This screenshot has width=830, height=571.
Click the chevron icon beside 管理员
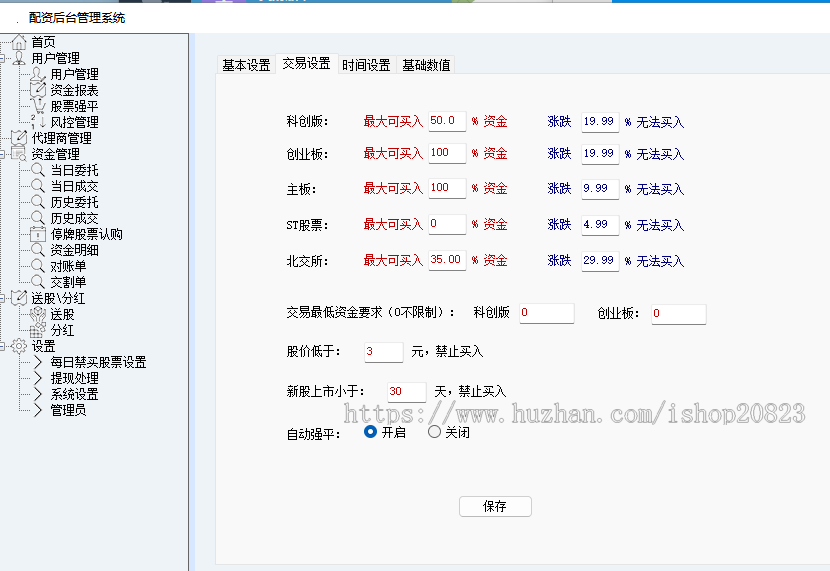point(38,410)
